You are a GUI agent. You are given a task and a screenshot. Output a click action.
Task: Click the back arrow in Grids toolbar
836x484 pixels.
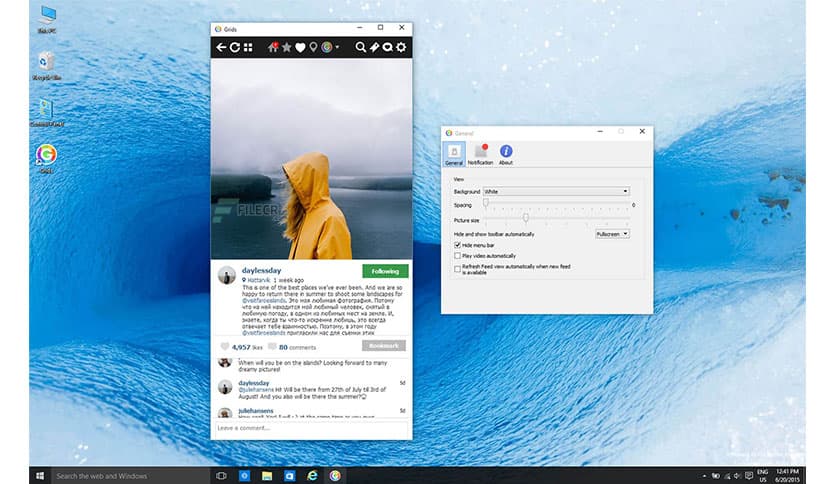221,47
